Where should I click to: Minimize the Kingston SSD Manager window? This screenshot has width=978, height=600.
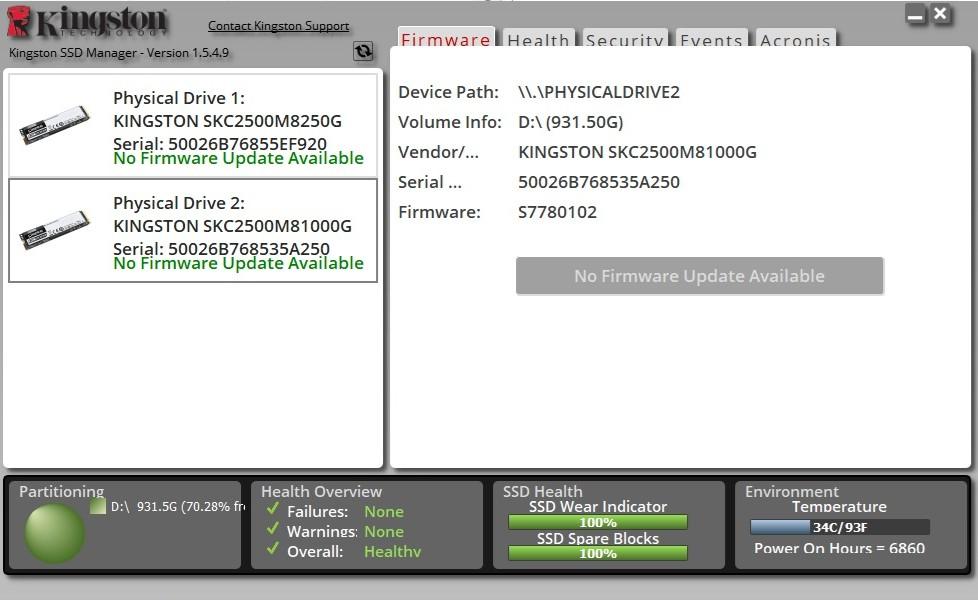916,14
